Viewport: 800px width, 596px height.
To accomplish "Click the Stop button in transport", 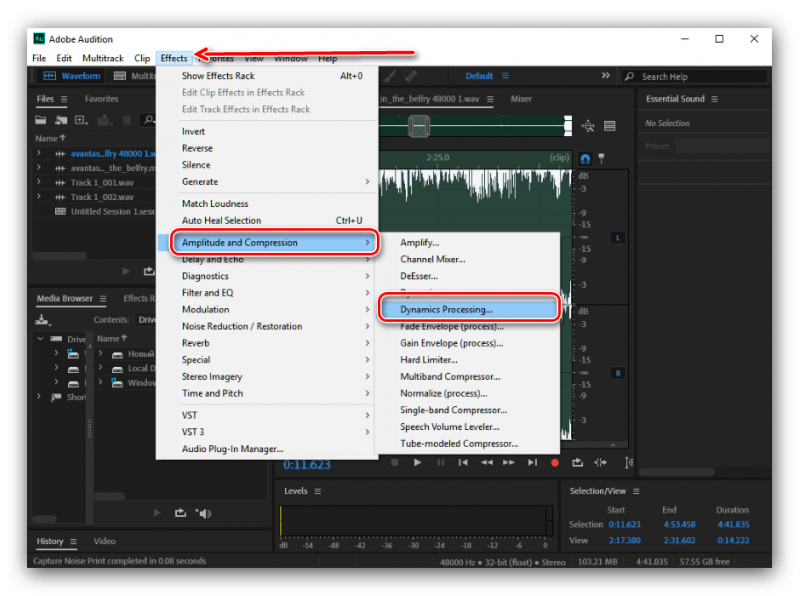I will pos(394,462).
